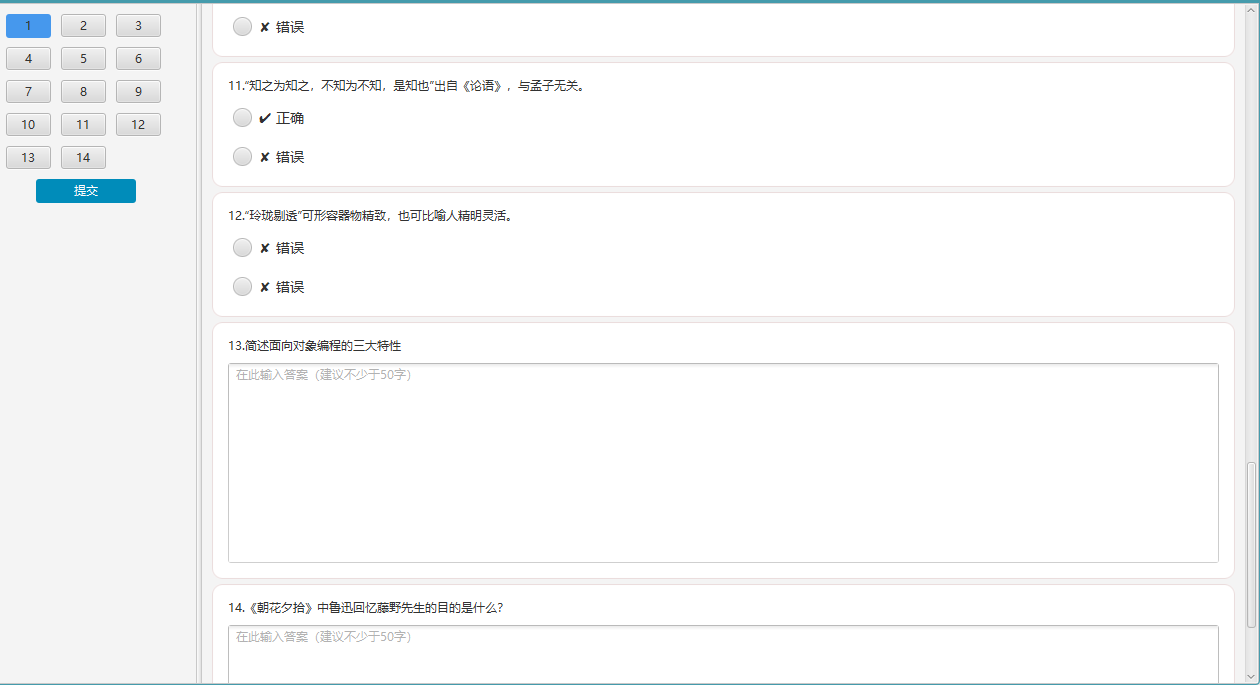
Task: Click the scrollbar down arrow
Action: tap(1251, 678)
